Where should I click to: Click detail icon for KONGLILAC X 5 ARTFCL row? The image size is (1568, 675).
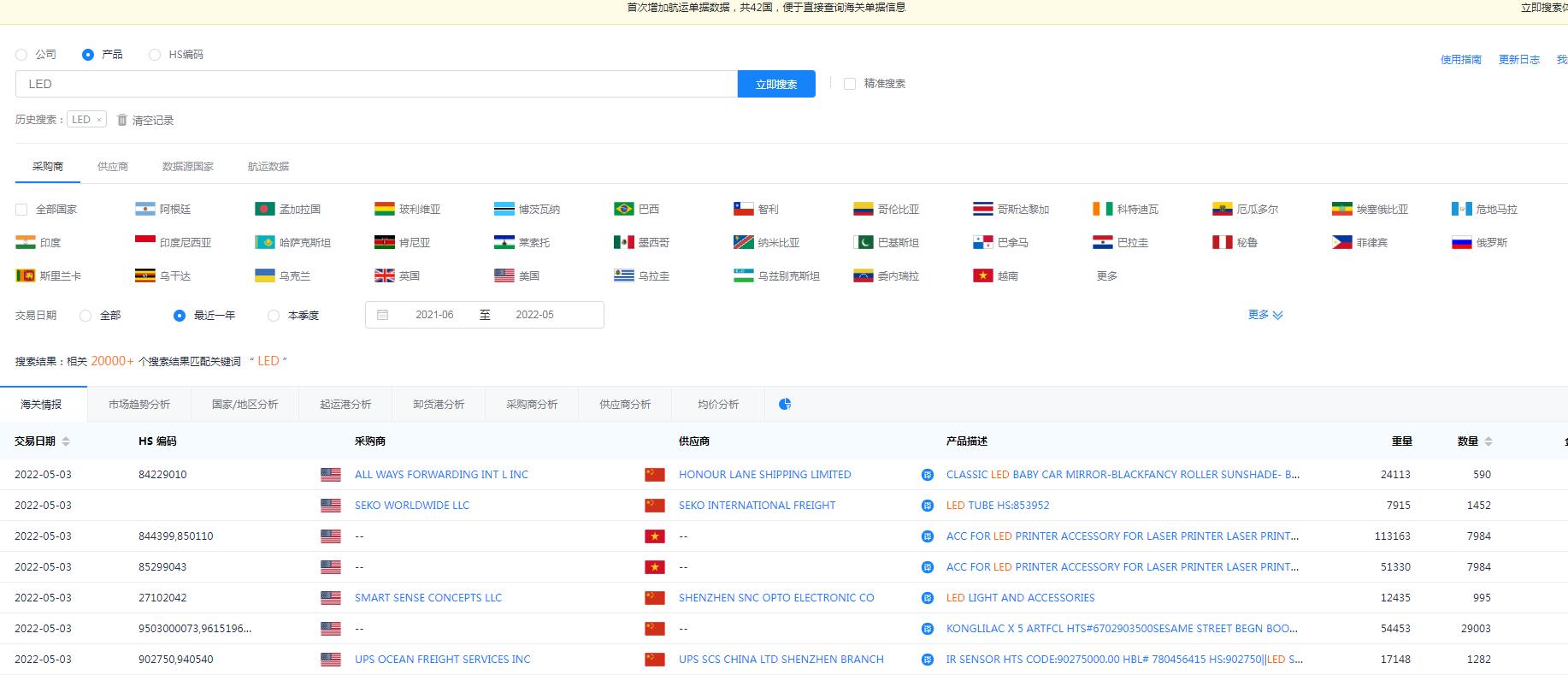coord(928,629)
